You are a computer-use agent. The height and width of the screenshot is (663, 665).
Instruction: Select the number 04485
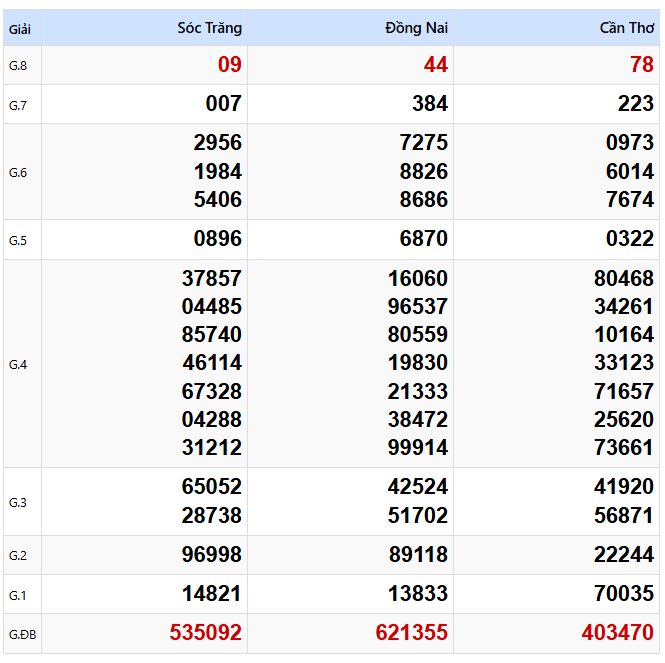212,306
